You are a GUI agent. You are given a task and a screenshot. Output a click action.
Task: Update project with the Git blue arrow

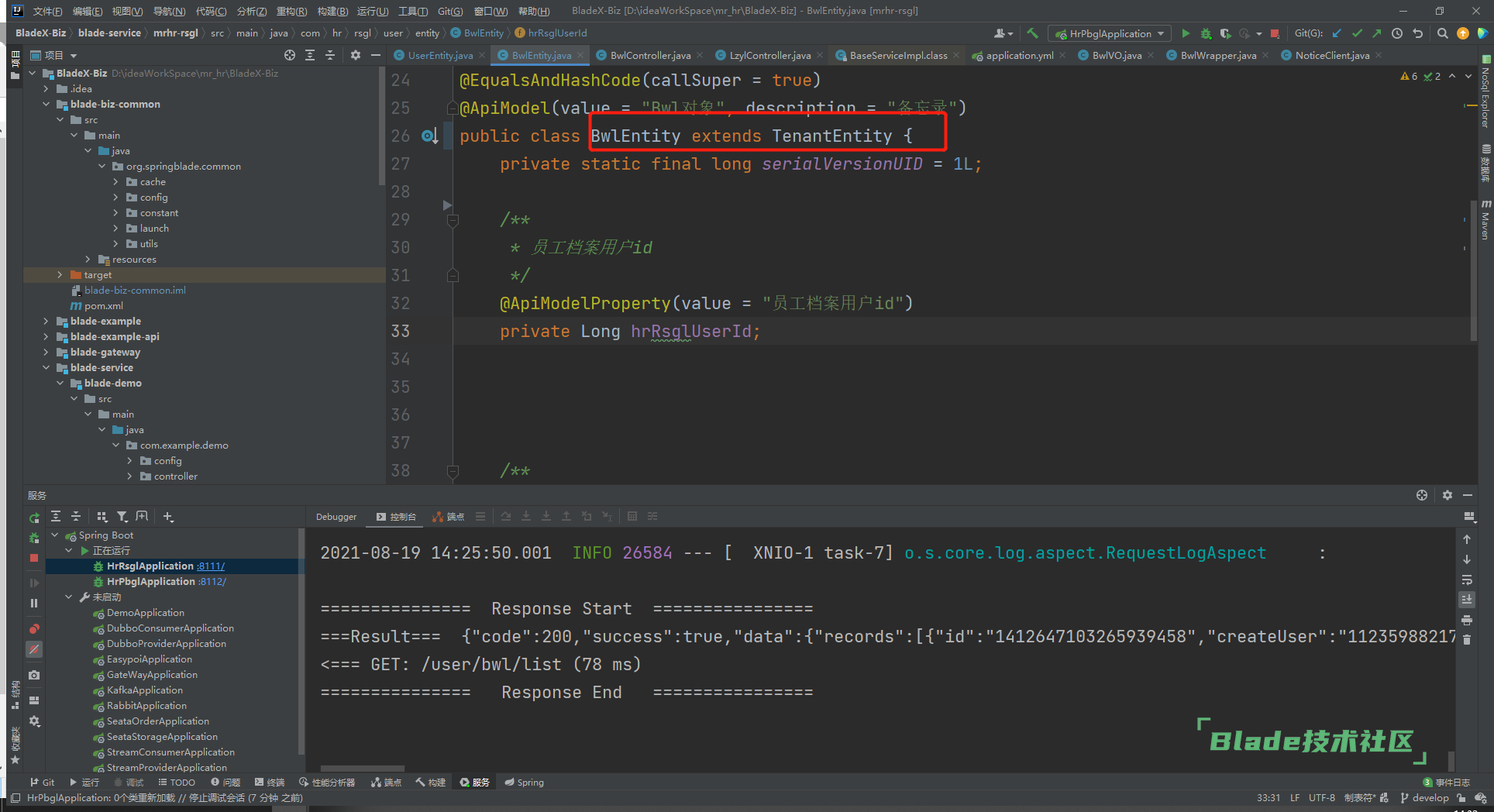[x=1337, y=33]
